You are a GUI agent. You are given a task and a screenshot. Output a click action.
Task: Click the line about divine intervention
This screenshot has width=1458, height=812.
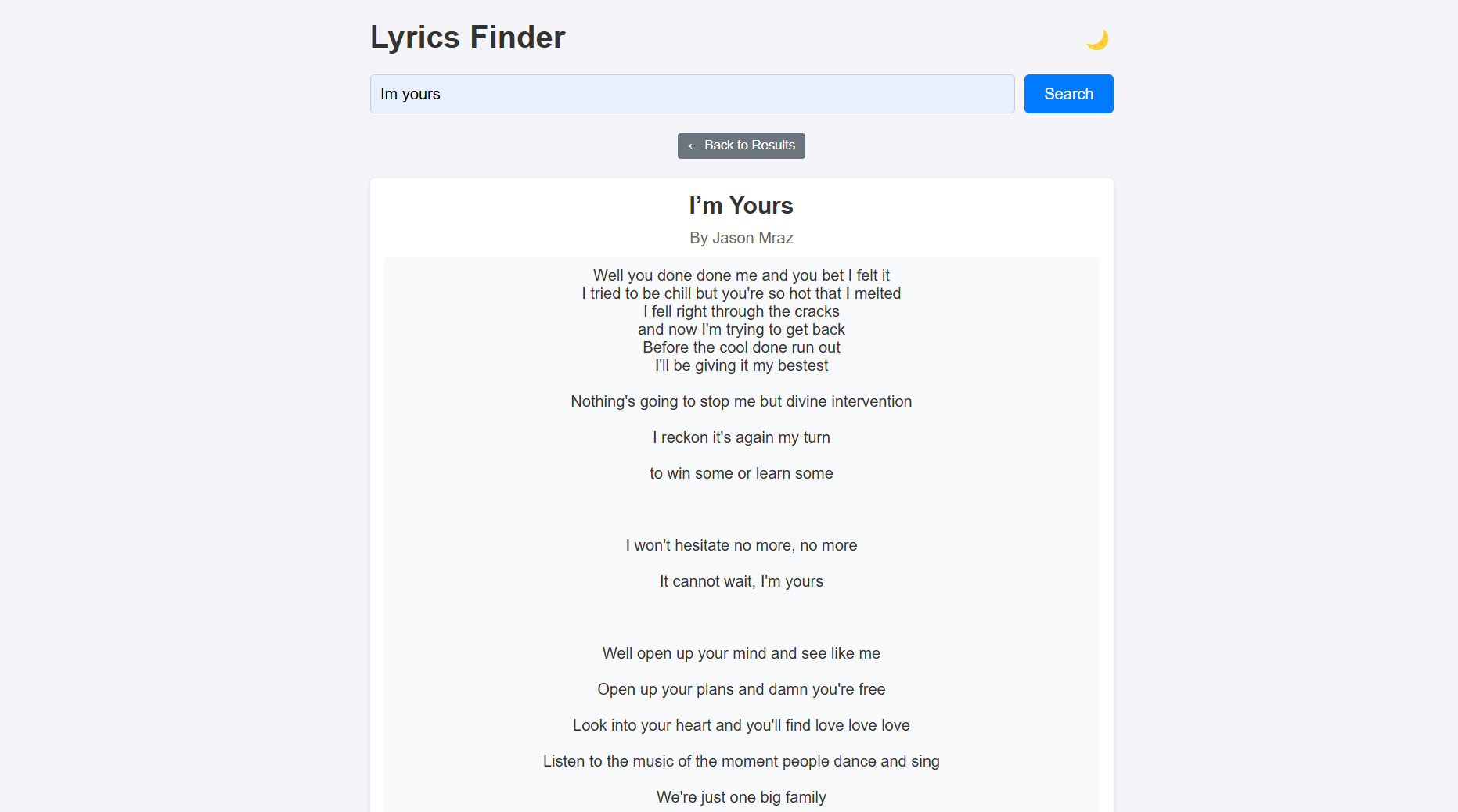[741, 401]
